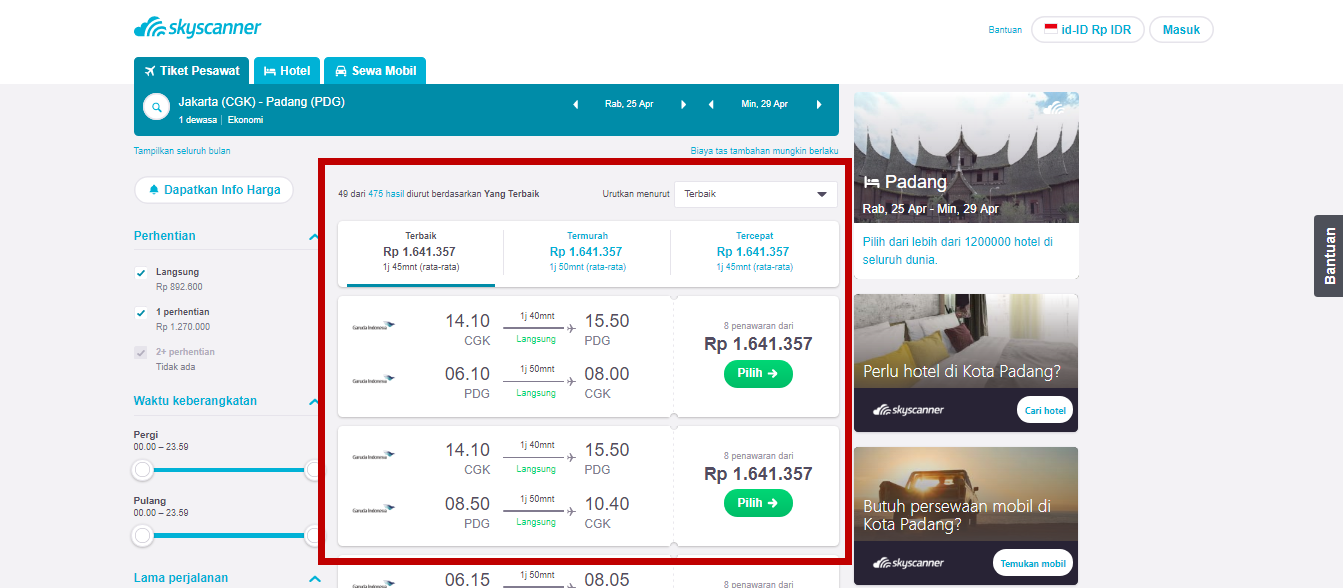This screenshot has width=1343, height=588.
Task: Click the car icon on Sewa Mobil tab
Action: (x=341, y=71)
